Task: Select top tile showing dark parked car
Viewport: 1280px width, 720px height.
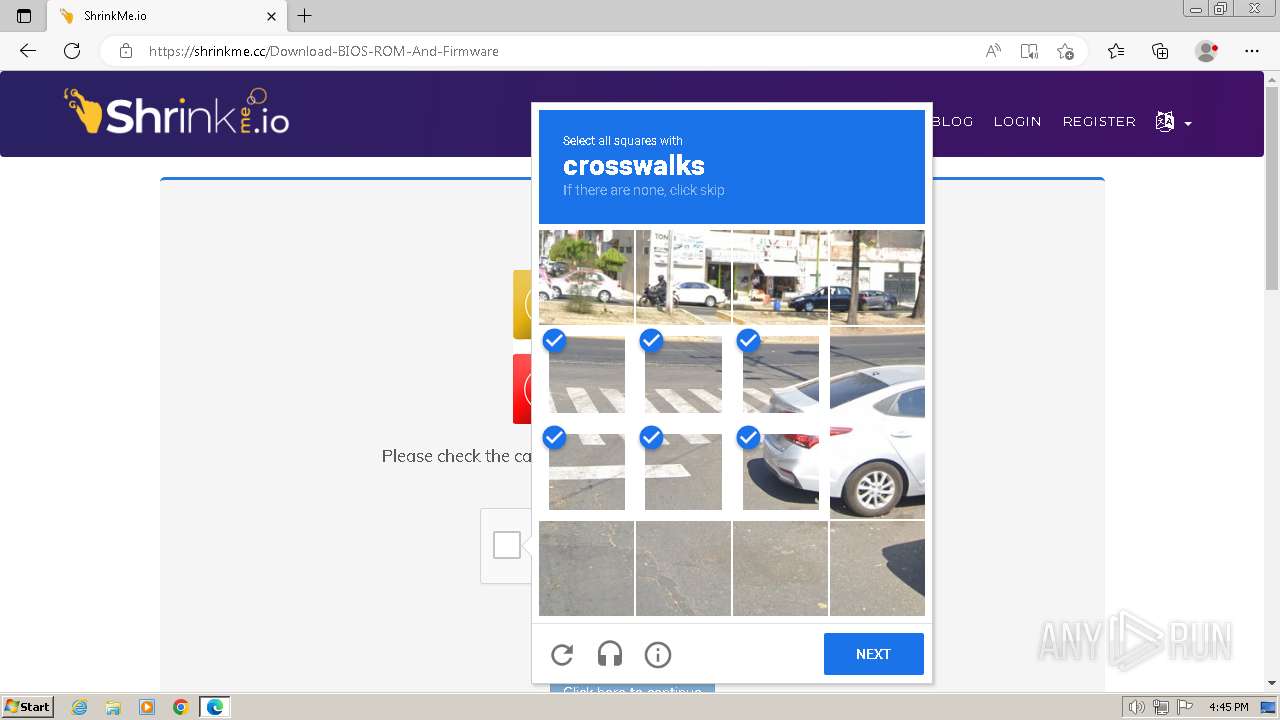Action: 780,277
